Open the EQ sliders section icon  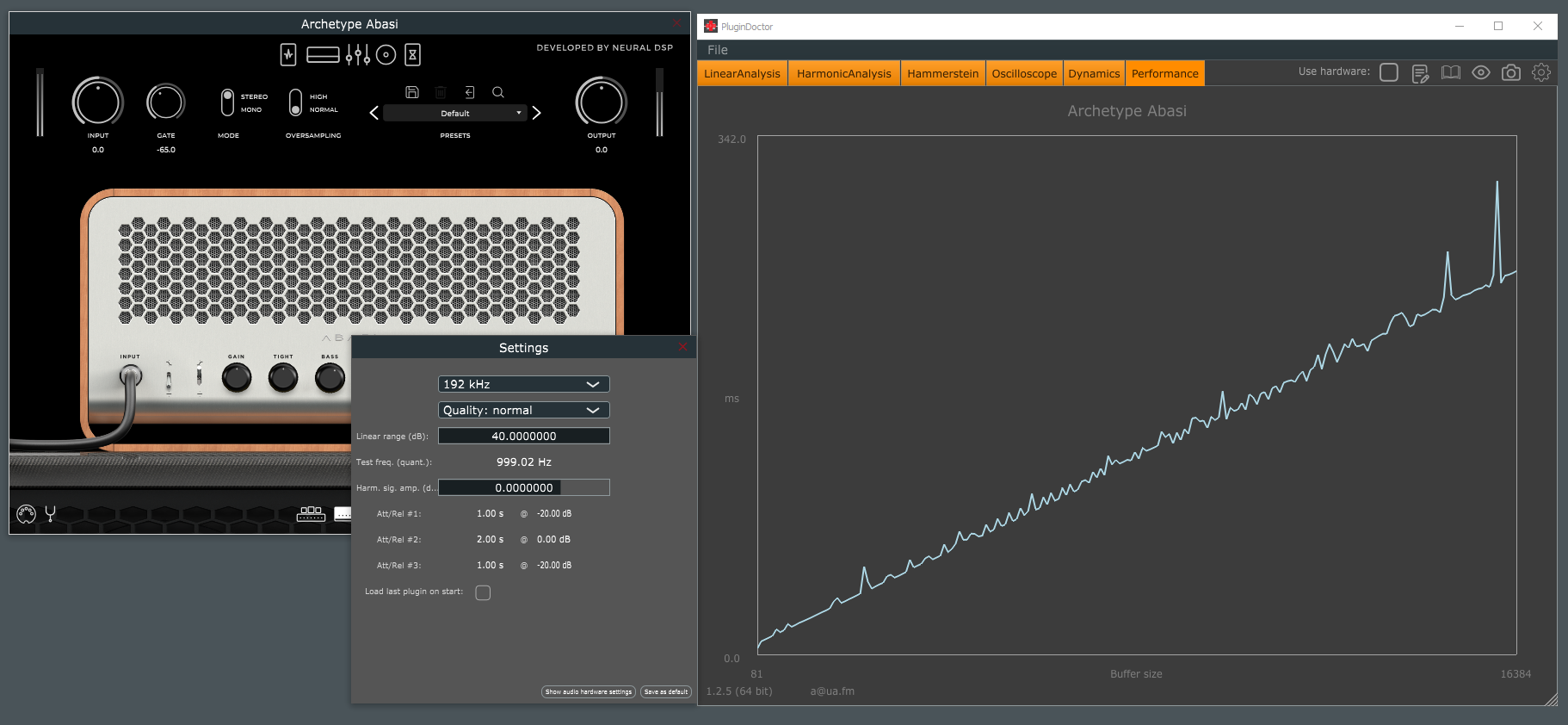click(358, 55)
